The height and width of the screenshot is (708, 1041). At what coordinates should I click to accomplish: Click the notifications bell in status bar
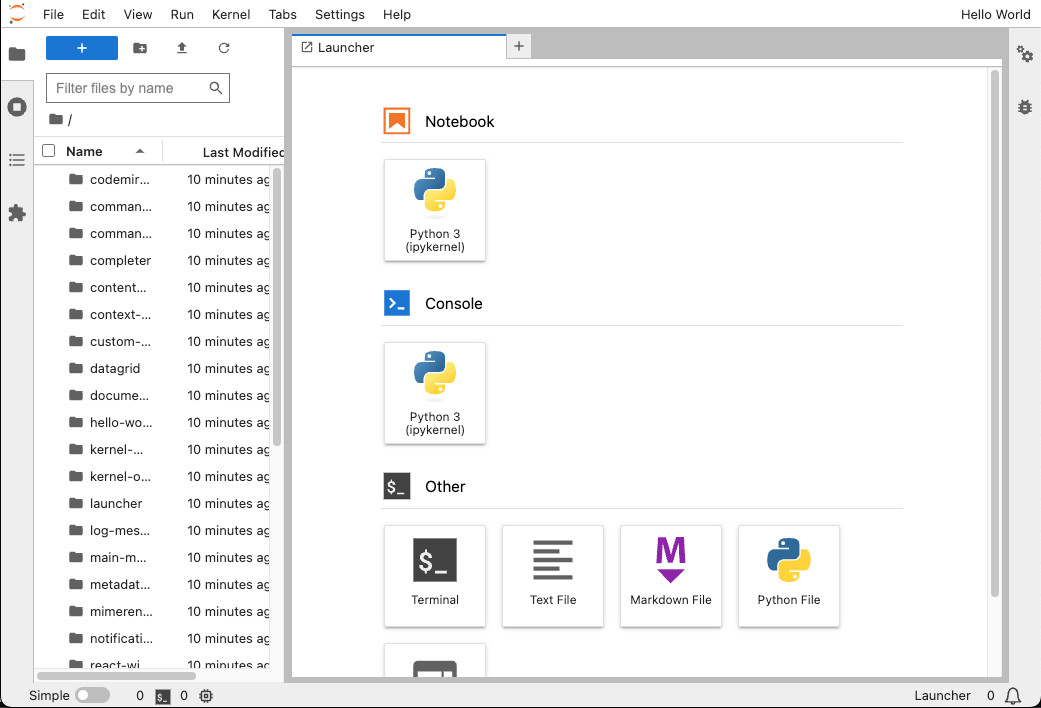point(1013,695)
